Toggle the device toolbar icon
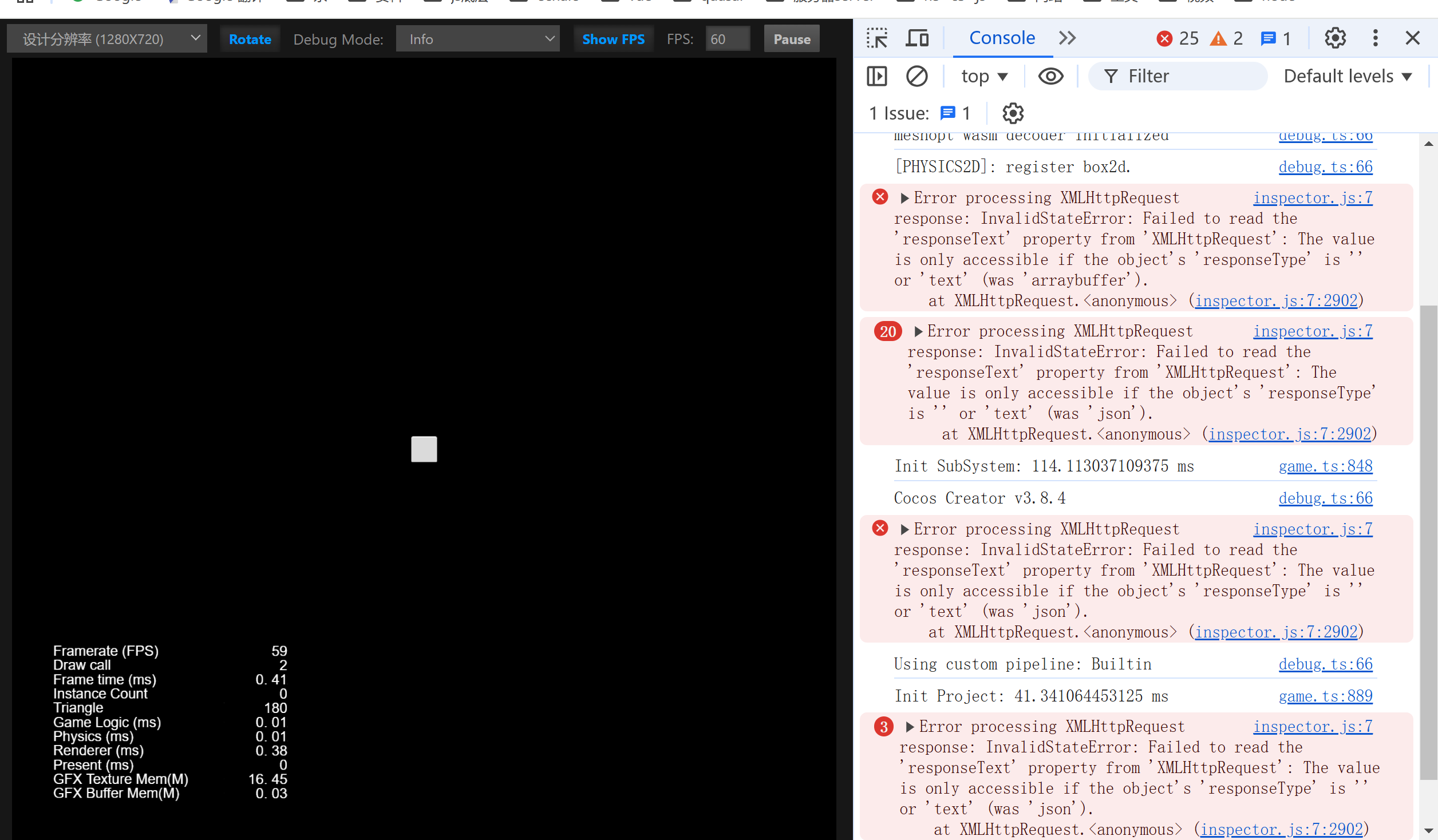Screen dimensions: 1438x840 [917, 38]
